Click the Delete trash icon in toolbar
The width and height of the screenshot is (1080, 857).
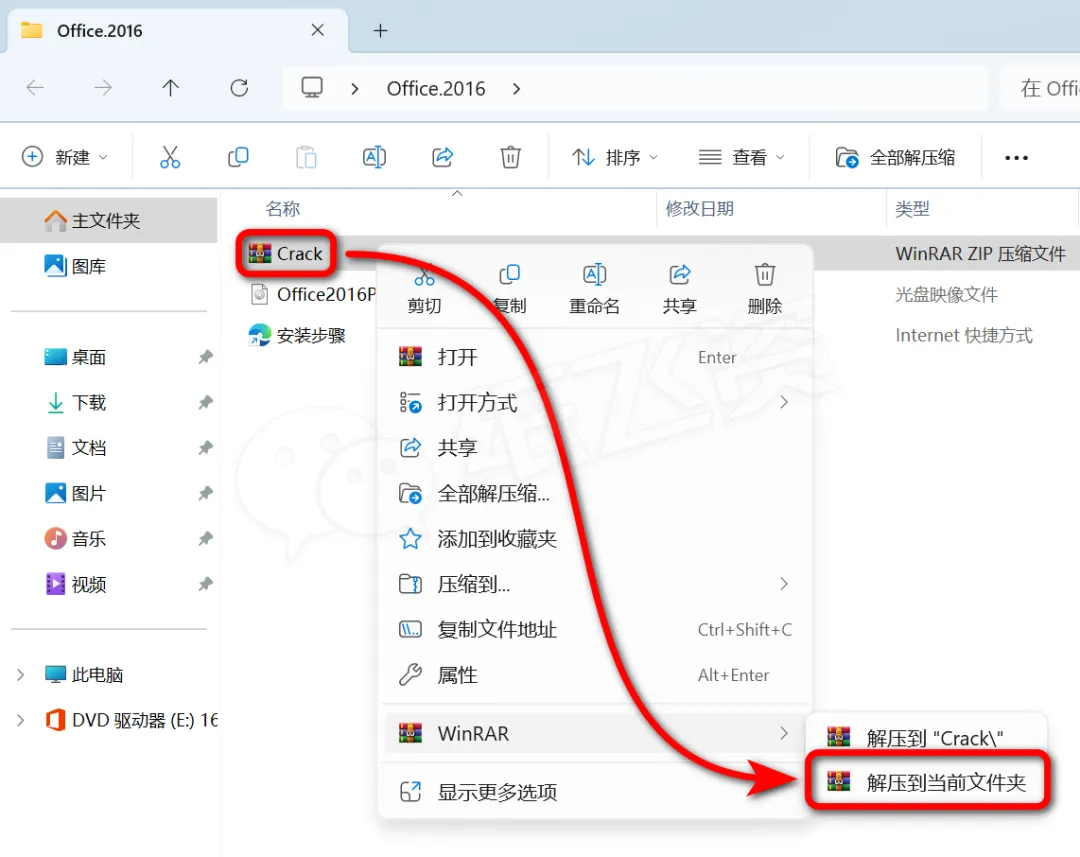click(510, 157)
